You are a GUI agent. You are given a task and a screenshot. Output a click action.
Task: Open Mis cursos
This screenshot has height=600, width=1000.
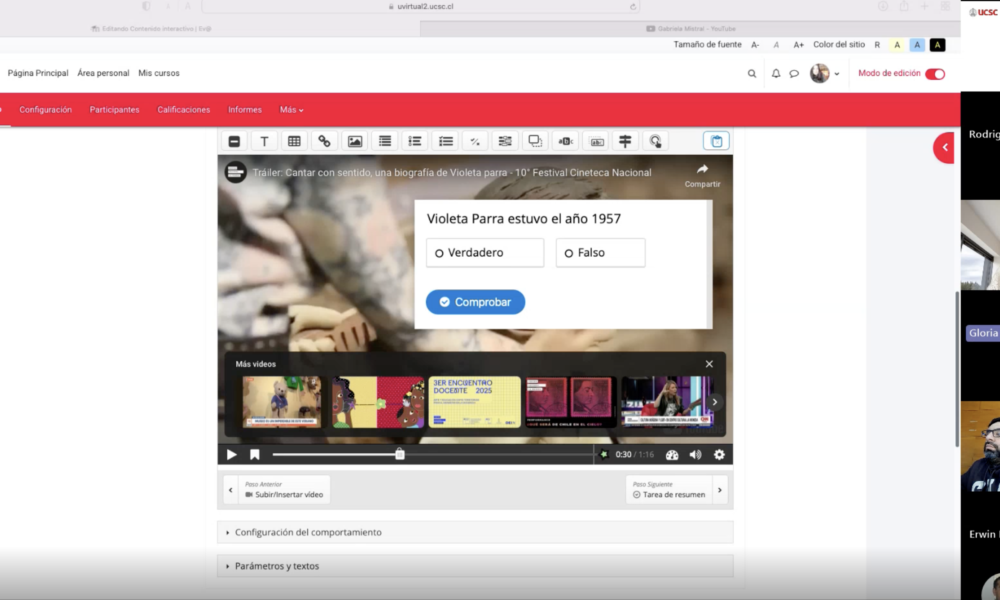159,73
